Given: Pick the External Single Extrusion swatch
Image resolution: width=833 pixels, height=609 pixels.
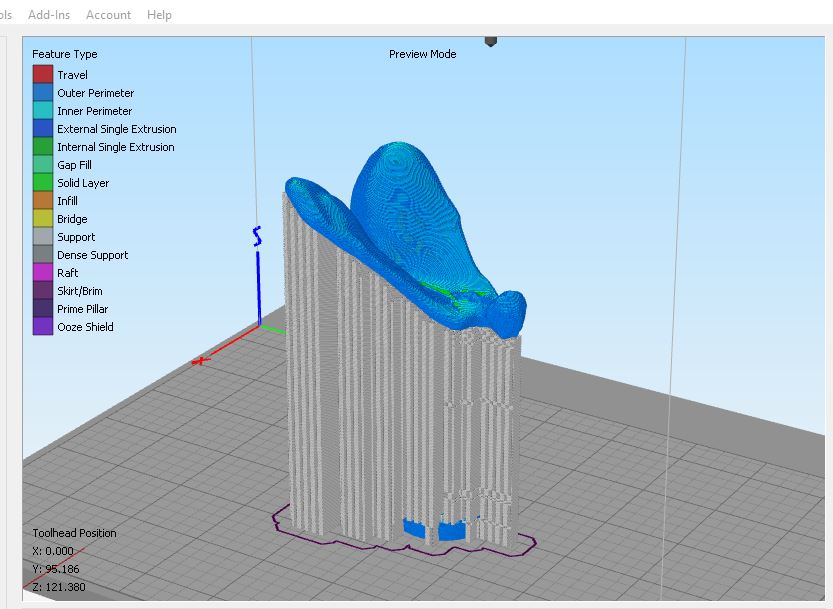Looking at the screenshot, I should pos(43,129).
